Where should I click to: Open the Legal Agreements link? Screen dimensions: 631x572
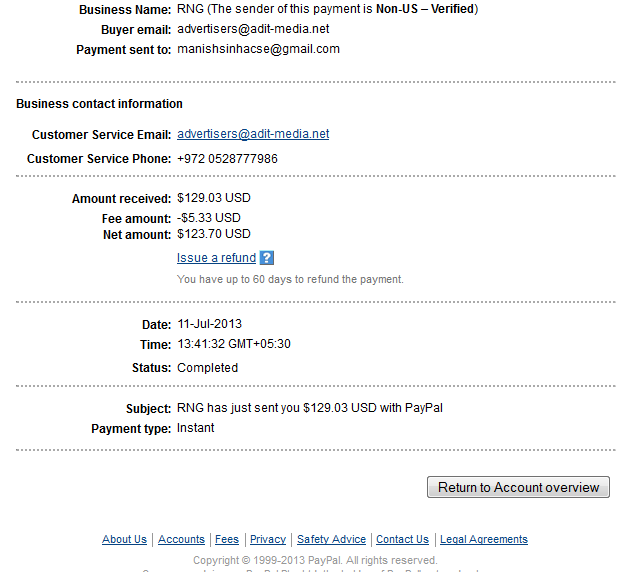point(484,539)
